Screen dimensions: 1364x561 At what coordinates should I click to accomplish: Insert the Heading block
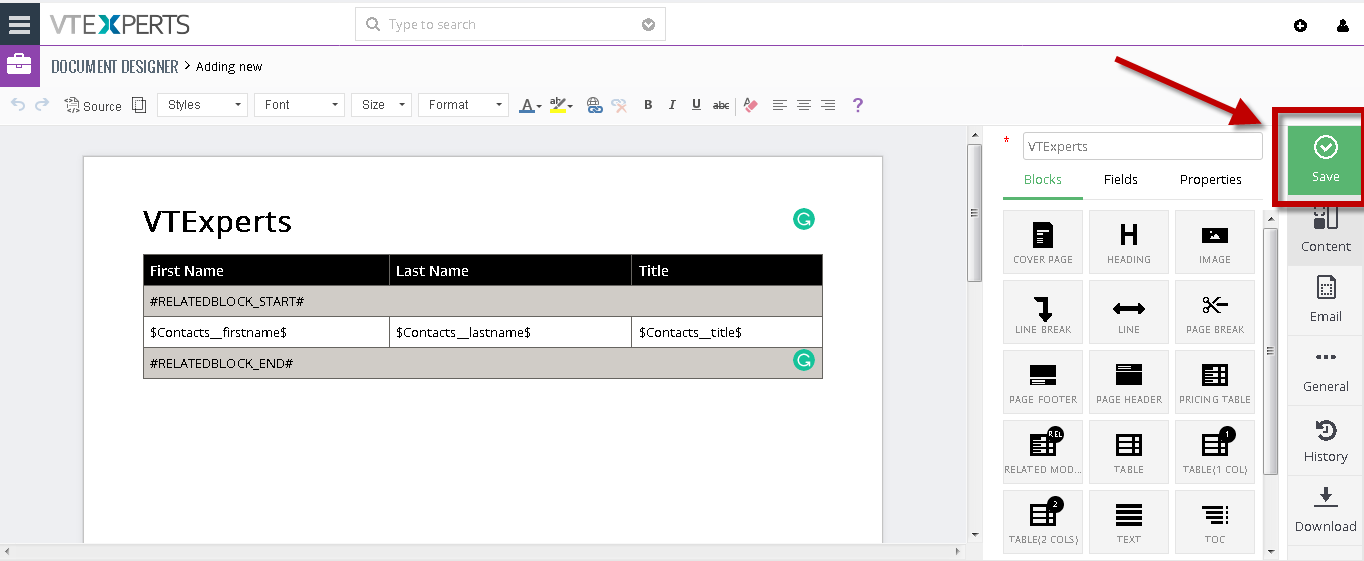[x=1129, y=242]
